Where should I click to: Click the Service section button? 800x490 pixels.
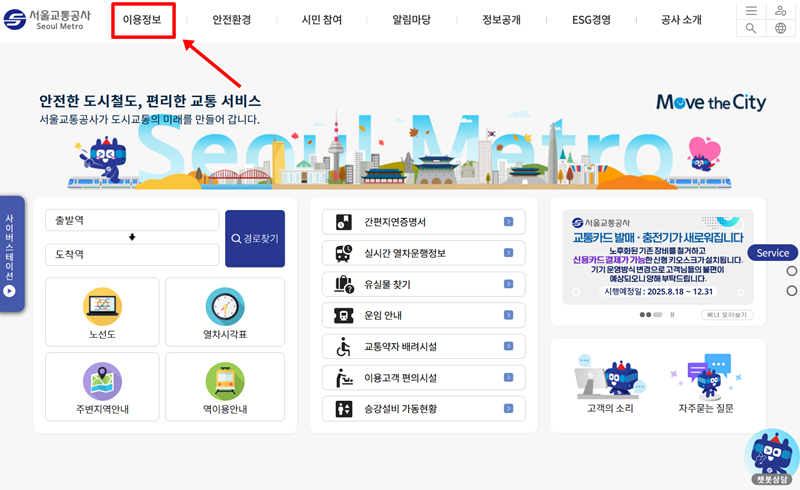tap(772, 253)
